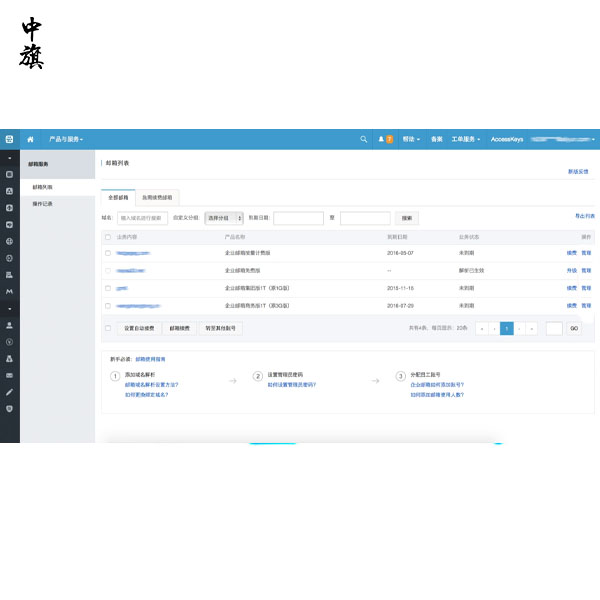
Task: Click the pencil icon in left sidebar
Action: tap(9, 392)
